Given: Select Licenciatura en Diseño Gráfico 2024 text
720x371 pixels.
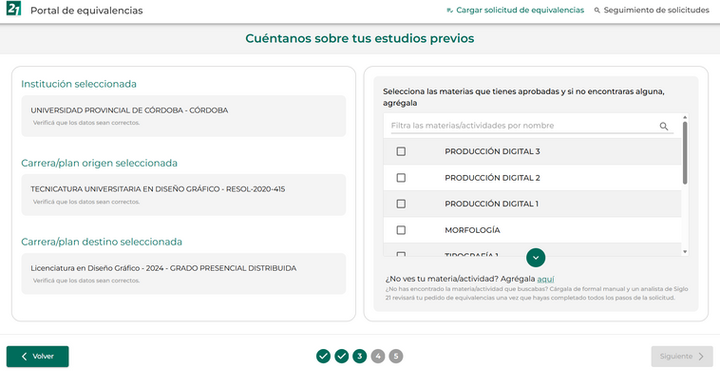Looking at the screenshot, I should click(x=163, y=268).
